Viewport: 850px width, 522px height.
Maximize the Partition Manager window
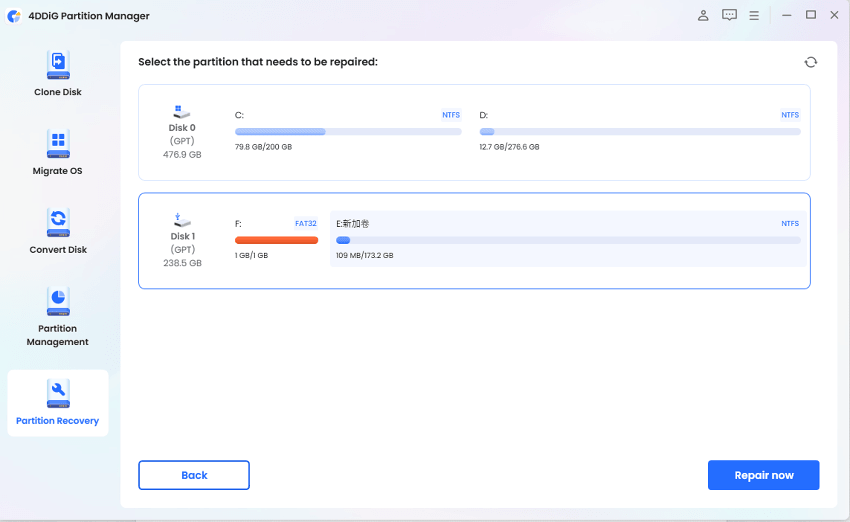[x=810, y=15]
